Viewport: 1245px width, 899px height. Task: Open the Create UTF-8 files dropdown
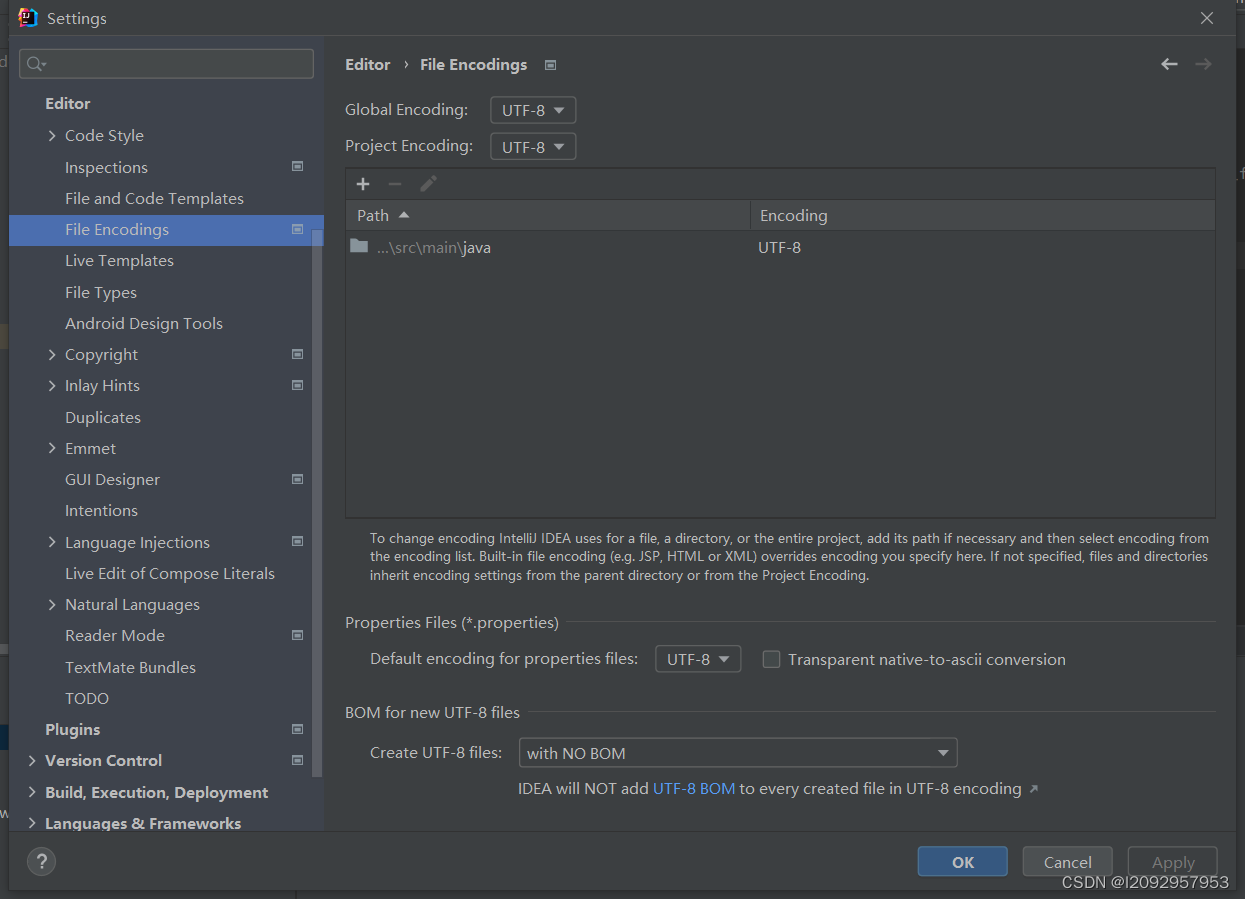coord(738,752)
